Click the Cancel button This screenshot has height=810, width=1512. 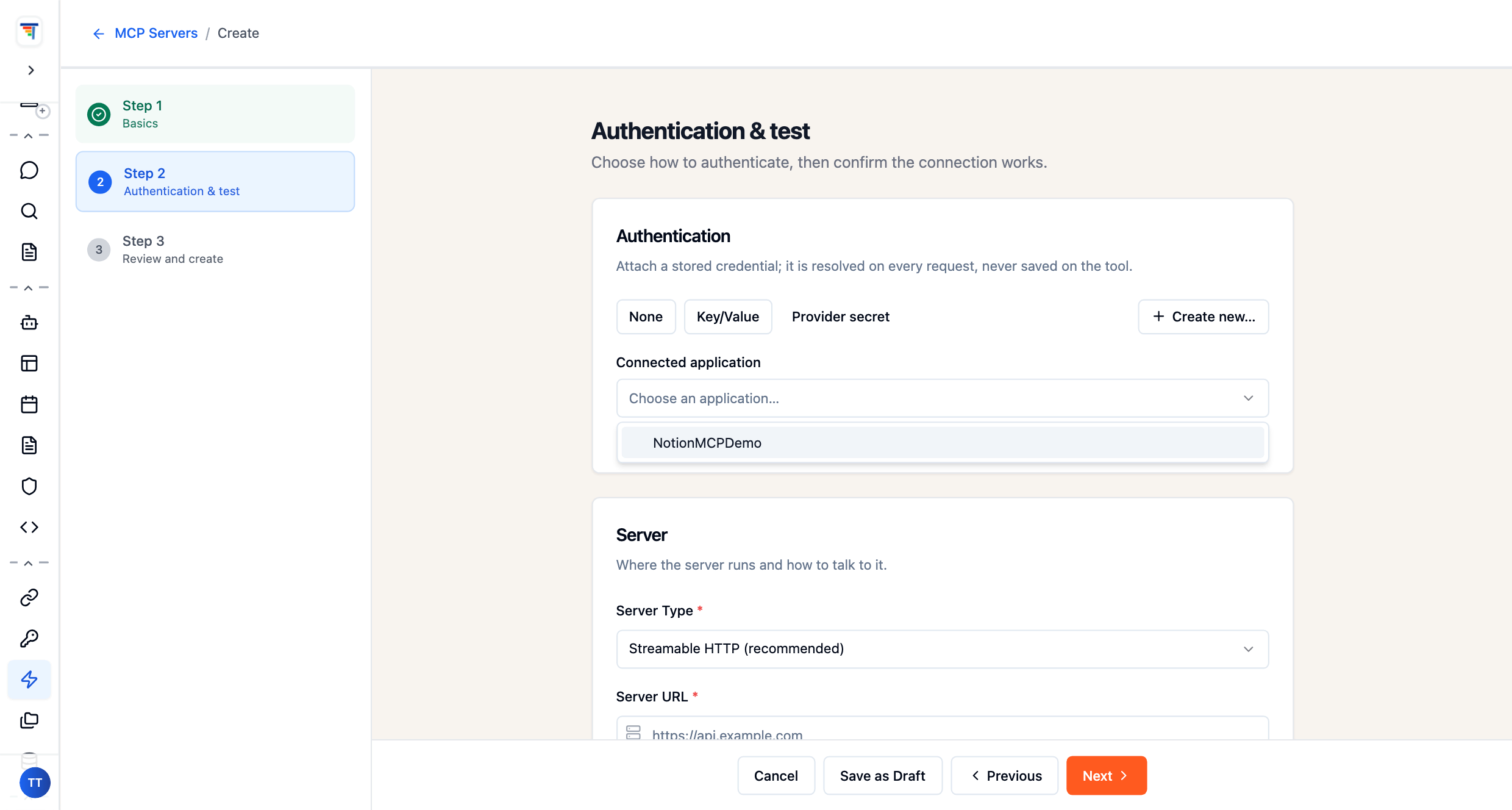pos(776,776)
